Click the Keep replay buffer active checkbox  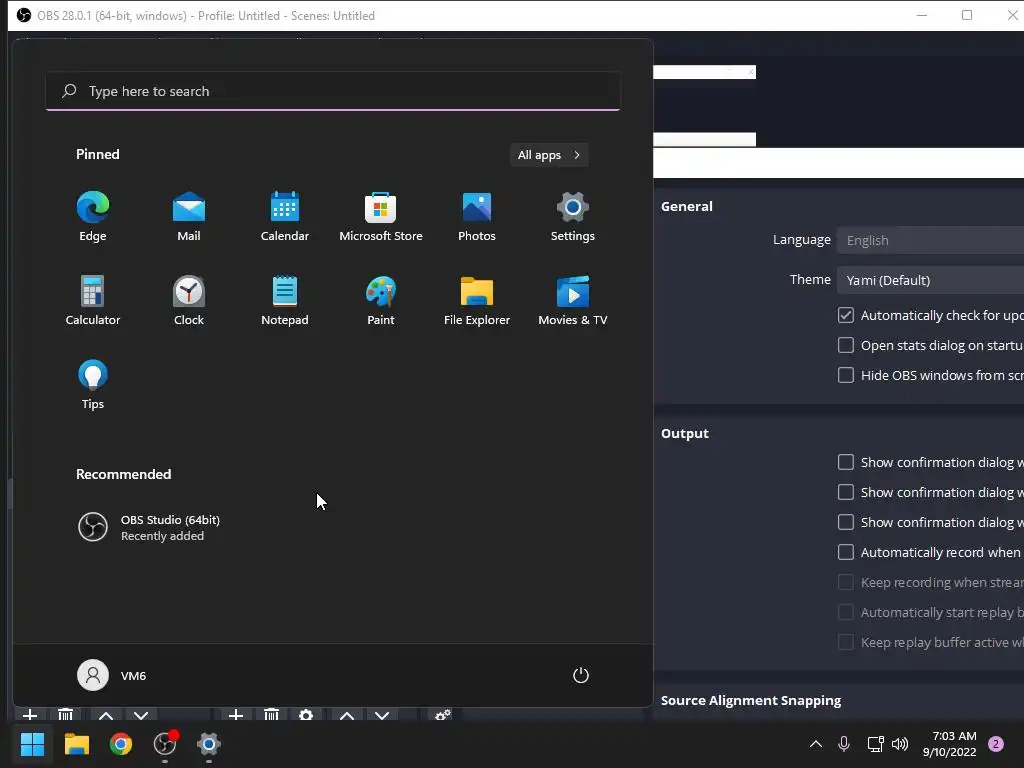pos(846,643)
